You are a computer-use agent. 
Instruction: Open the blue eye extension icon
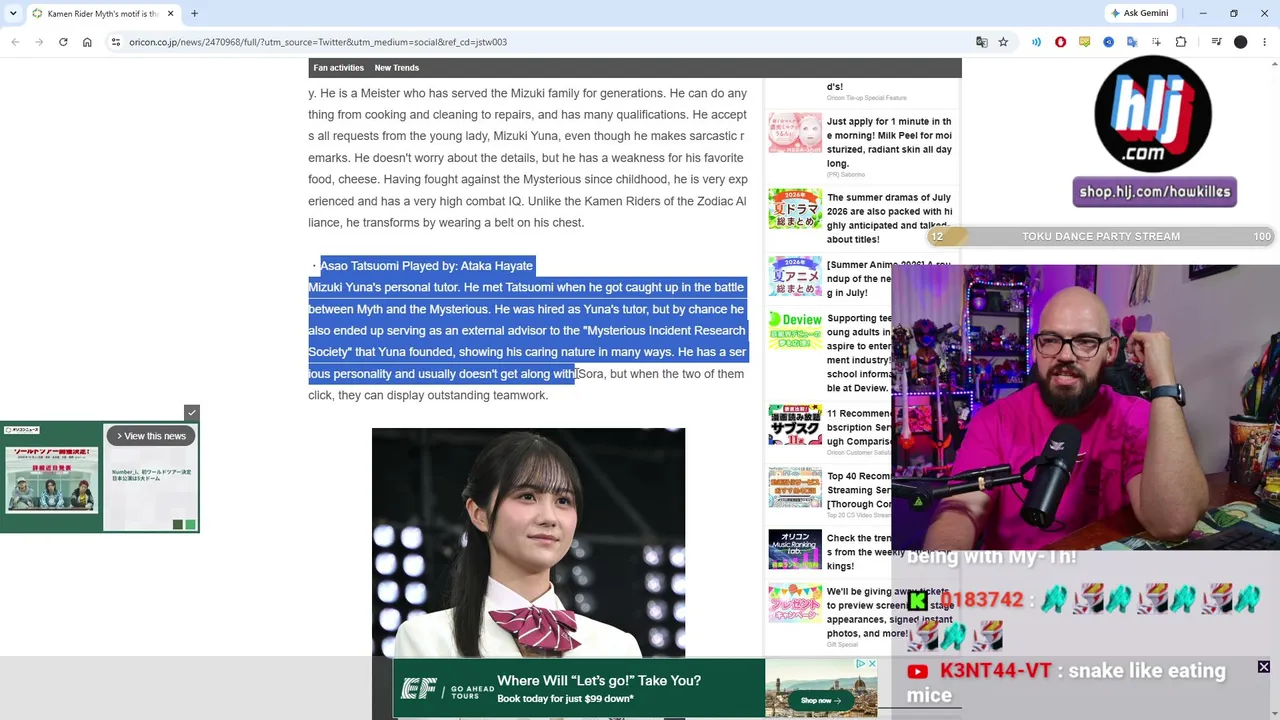tap(1108, 42)
